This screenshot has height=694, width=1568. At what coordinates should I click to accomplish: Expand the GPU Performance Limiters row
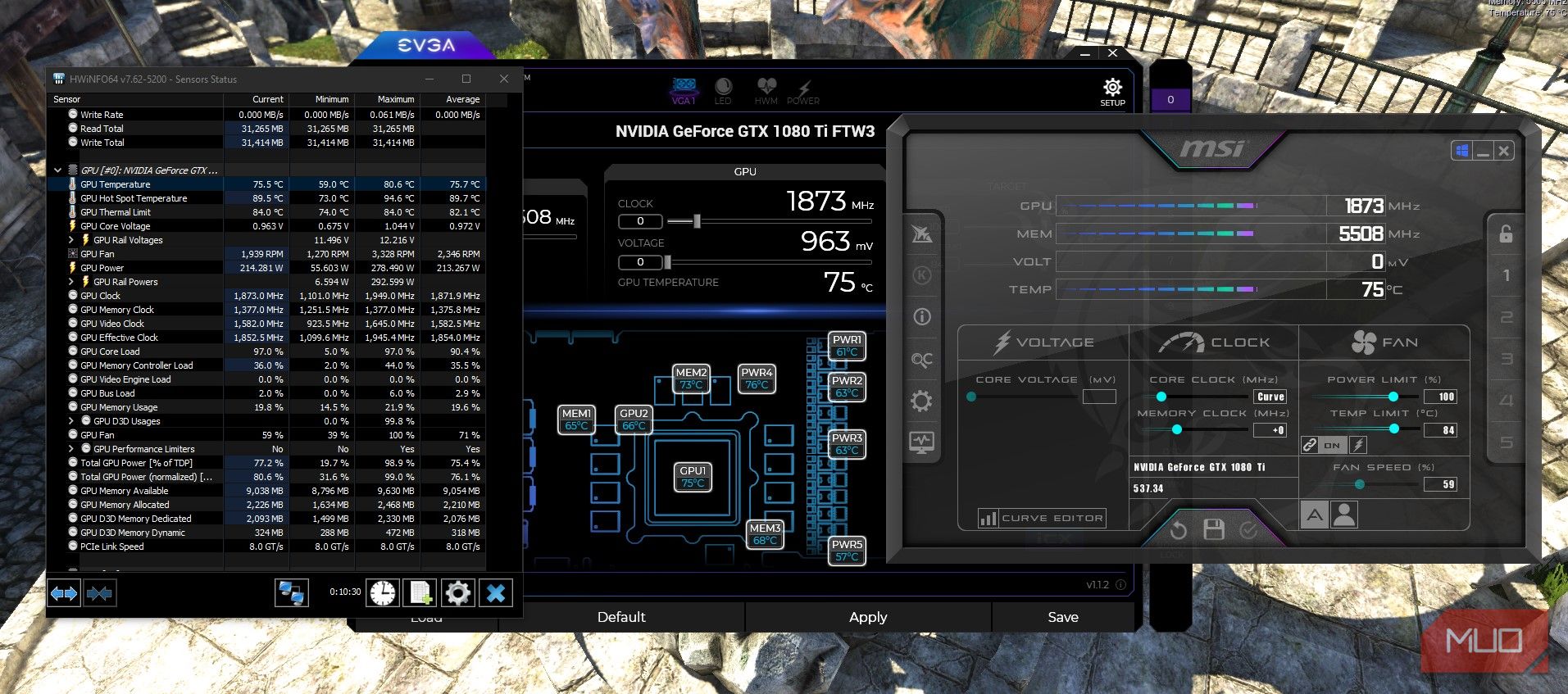click(71, 449)
